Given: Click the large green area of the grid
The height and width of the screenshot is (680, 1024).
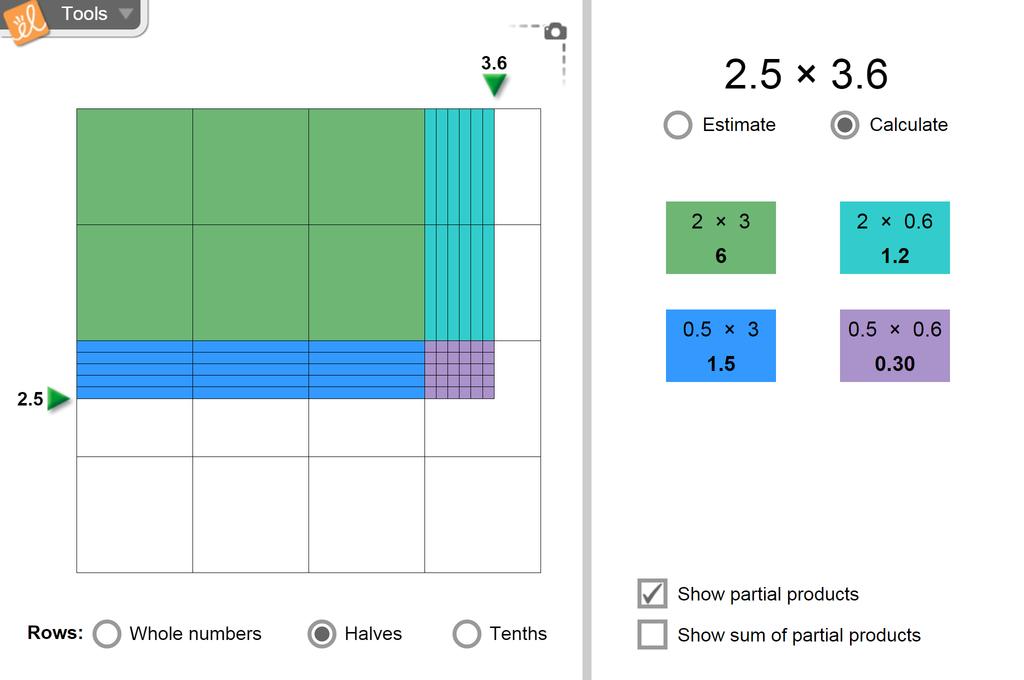Looking at the screenshot, I should [250, 225].
